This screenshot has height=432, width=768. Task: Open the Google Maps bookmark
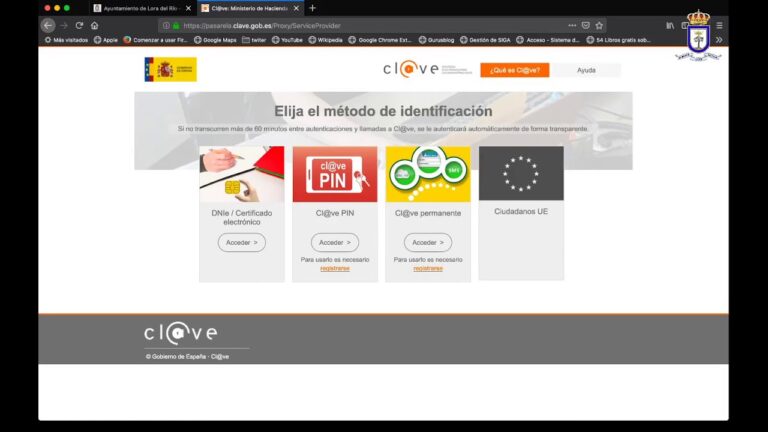(x=215, y=40)
